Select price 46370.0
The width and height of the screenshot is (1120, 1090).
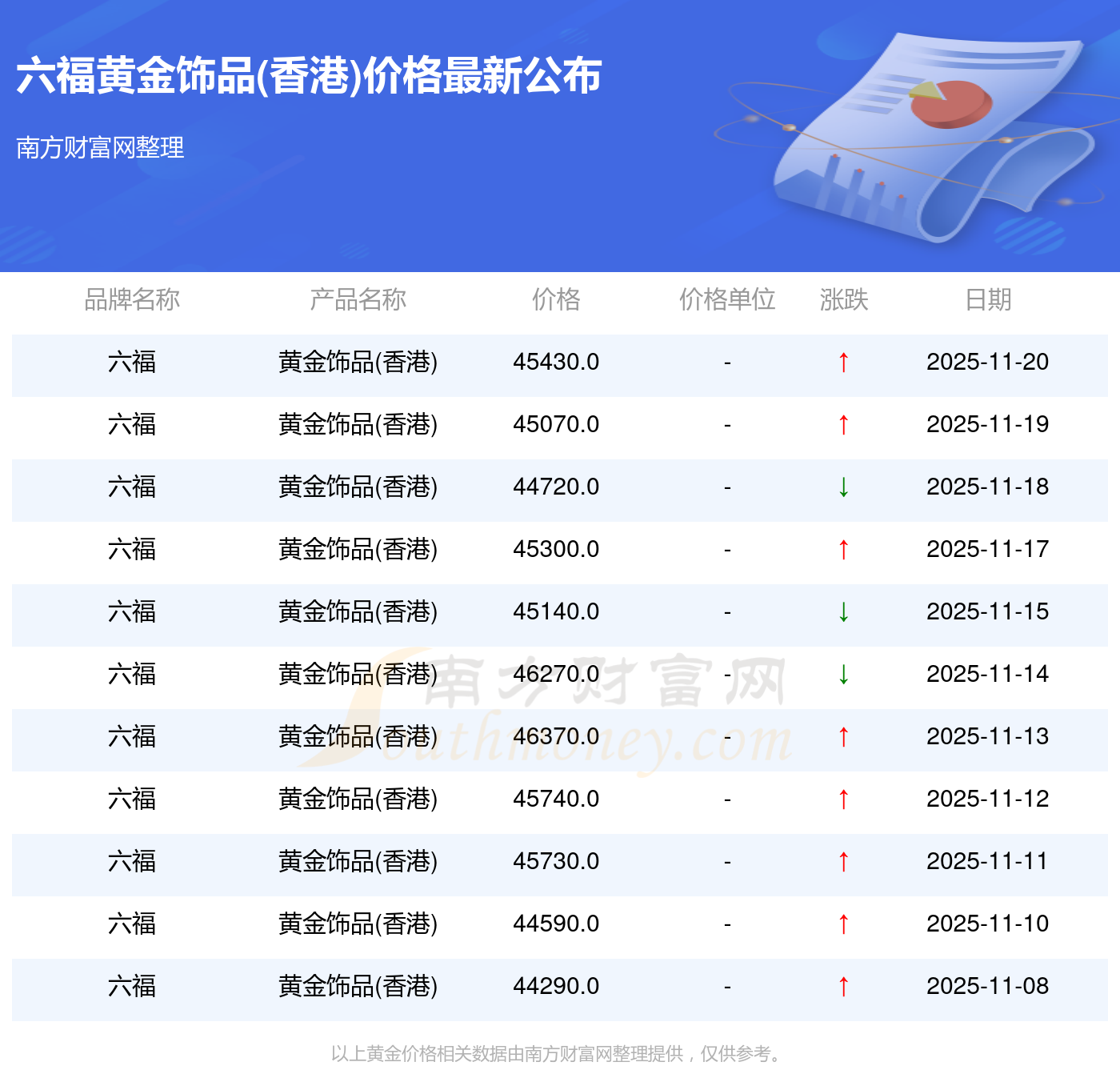(x=556, y=736)
